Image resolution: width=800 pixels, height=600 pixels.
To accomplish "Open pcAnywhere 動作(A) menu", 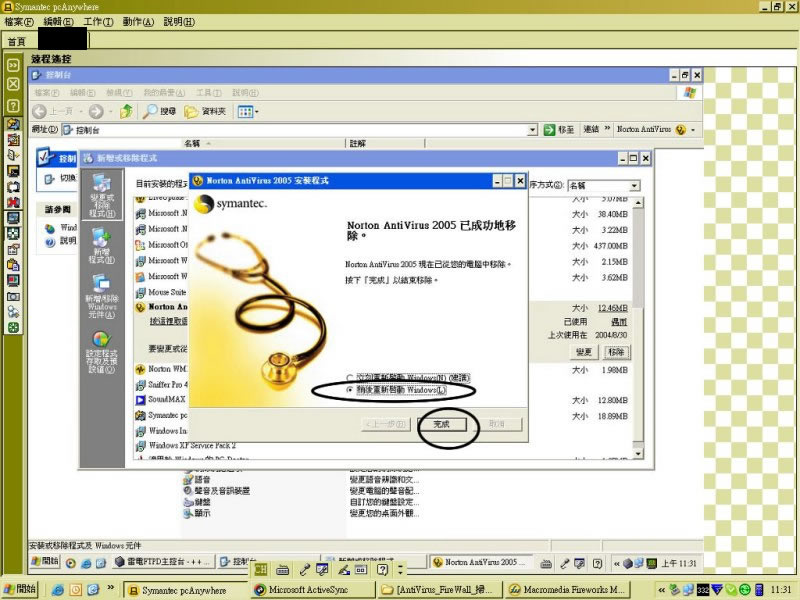I will (x=138, y=22).
